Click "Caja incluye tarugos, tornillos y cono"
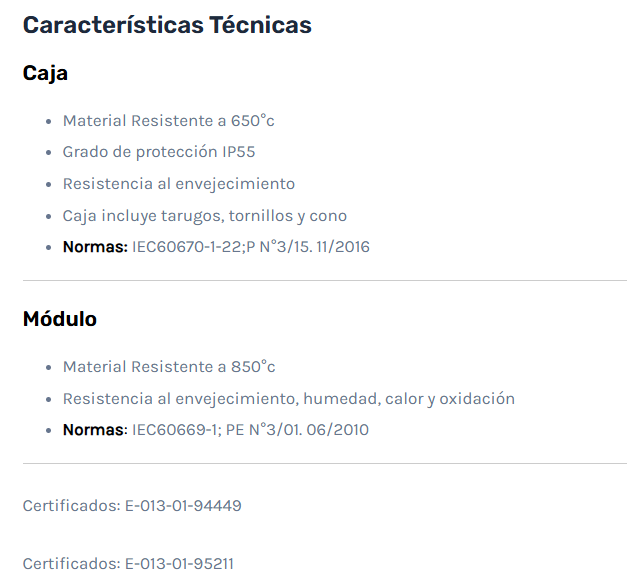Screen dimensions: 627x583 click(x=204, y=215)
